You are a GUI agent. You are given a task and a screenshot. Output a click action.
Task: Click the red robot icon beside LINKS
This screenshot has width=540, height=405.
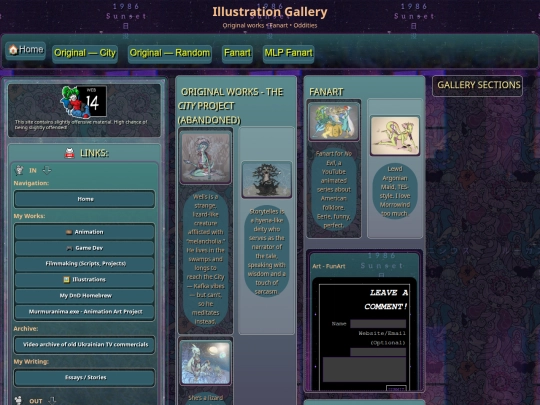(x=70, y=153)
